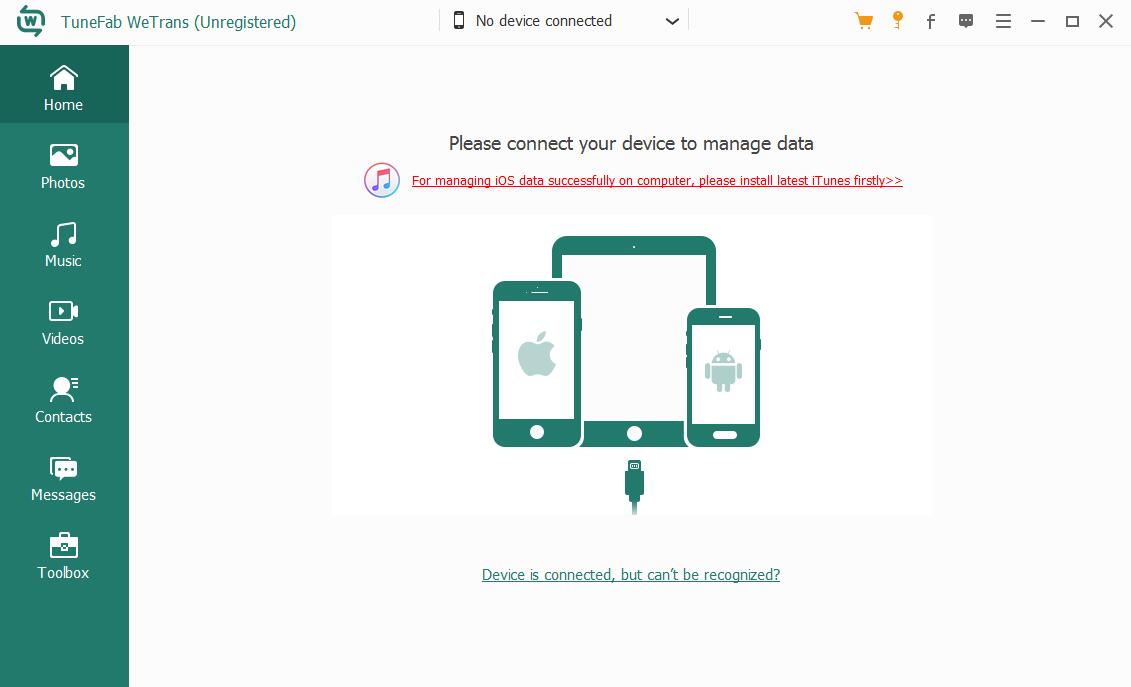Open the Messages section

coord(63,477)
